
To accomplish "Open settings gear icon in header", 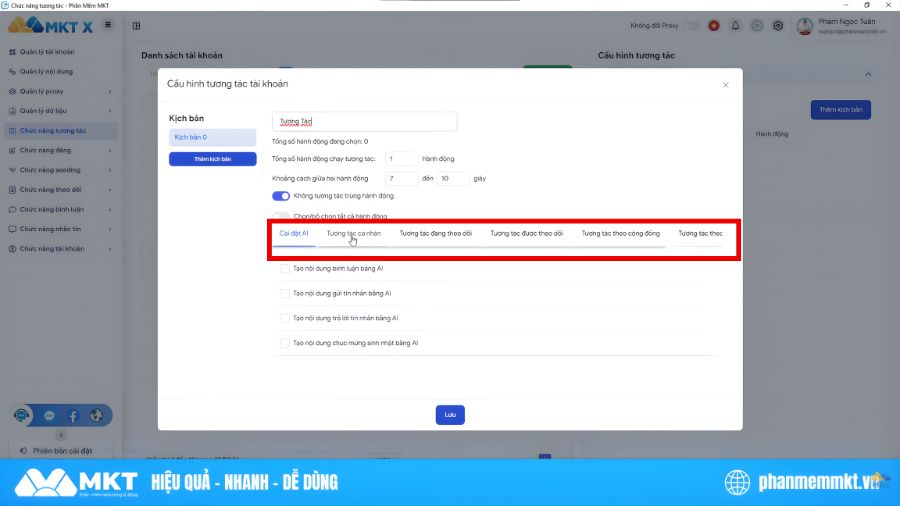I will tap(778, 26).
